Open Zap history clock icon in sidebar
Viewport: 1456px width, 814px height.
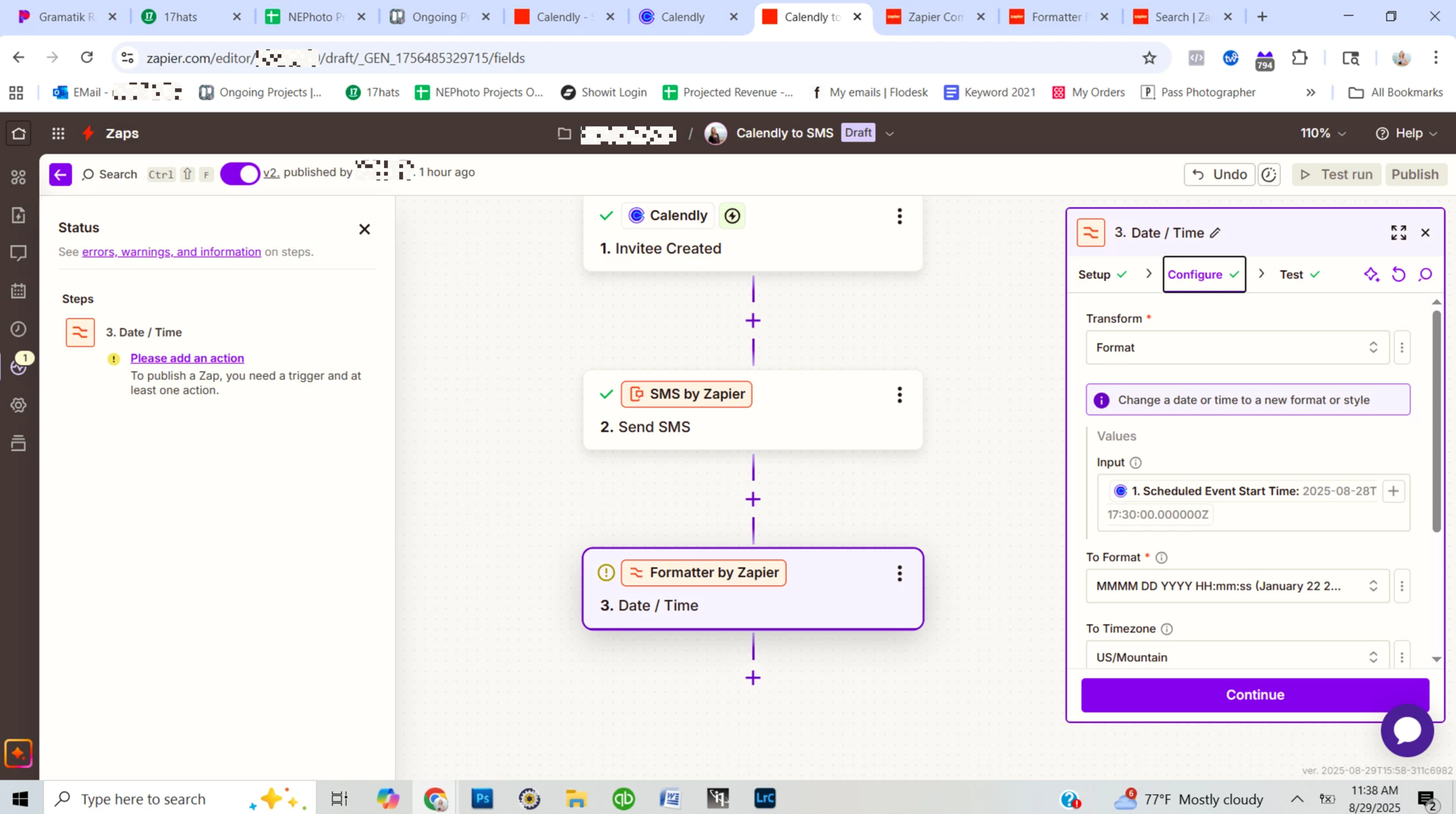coord(18,329)
